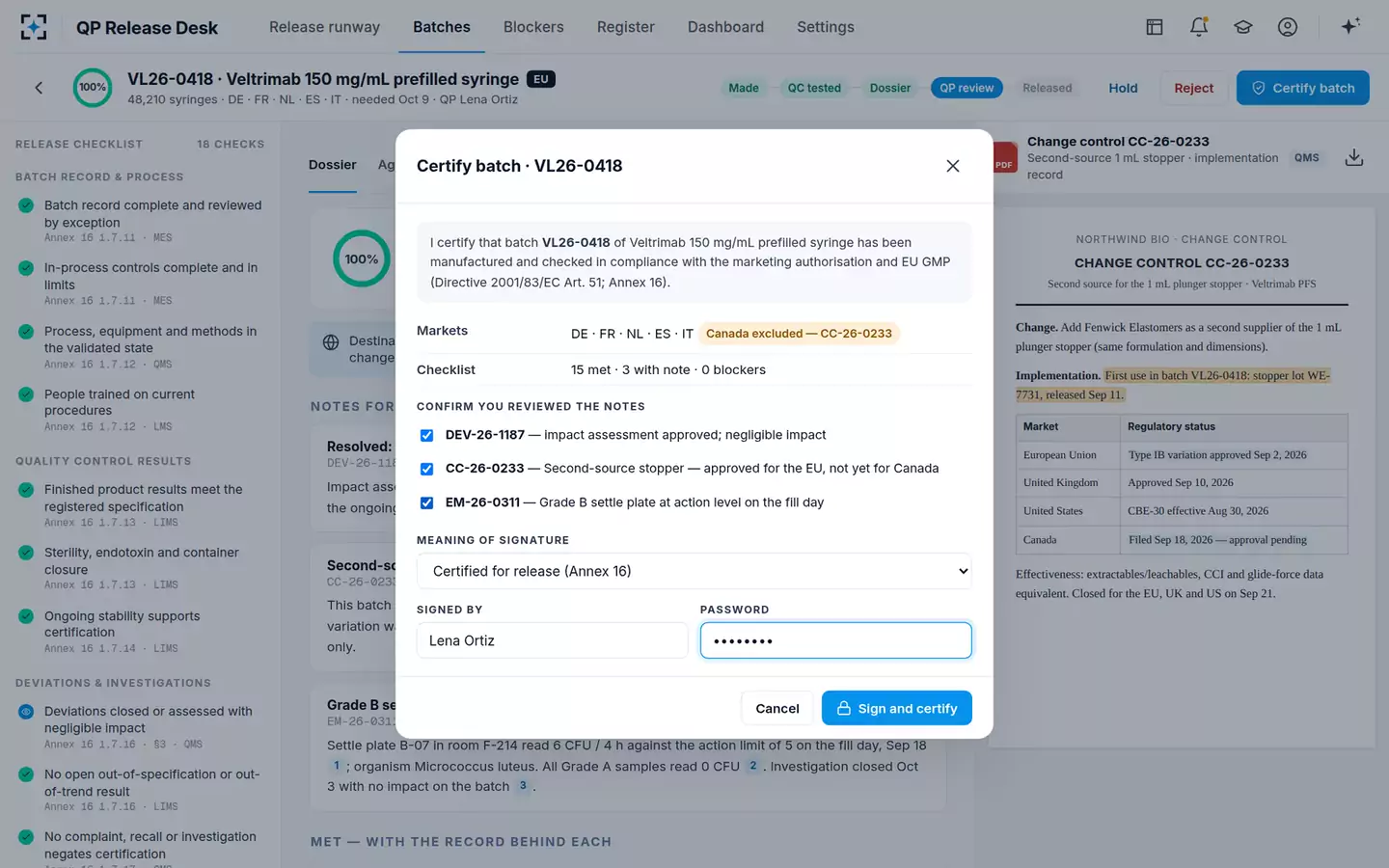Select the QP review stage pill
Screen dimensions: 1389x868
[967, 88]
